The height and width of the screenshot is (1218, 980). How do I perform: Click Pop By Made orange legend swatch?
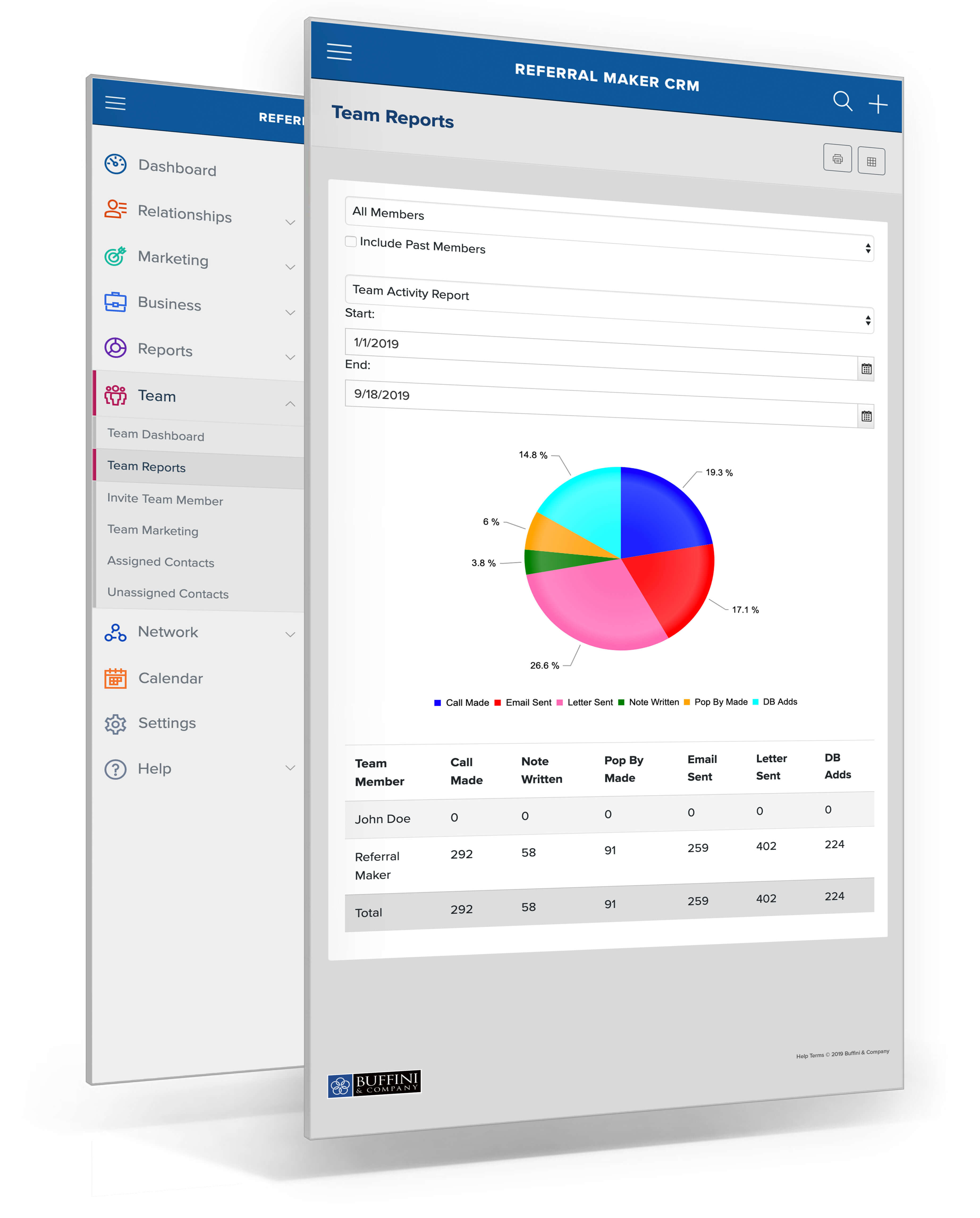coord(686,702)
